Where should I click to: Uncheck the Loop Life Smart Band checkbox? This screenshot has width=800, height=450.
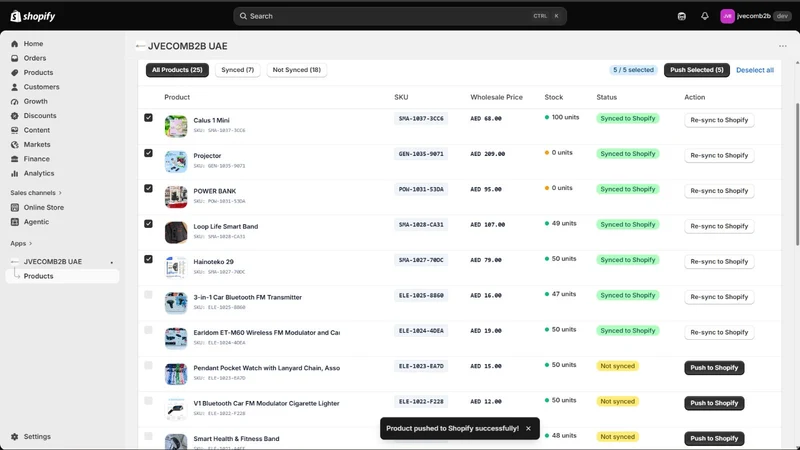[x=148, y=223]
